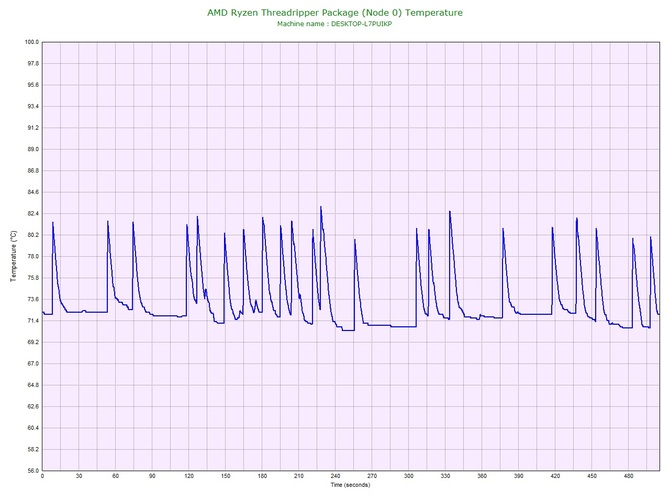
Task: Click the y-axis value 78.0
Action: tap(33, 256)
